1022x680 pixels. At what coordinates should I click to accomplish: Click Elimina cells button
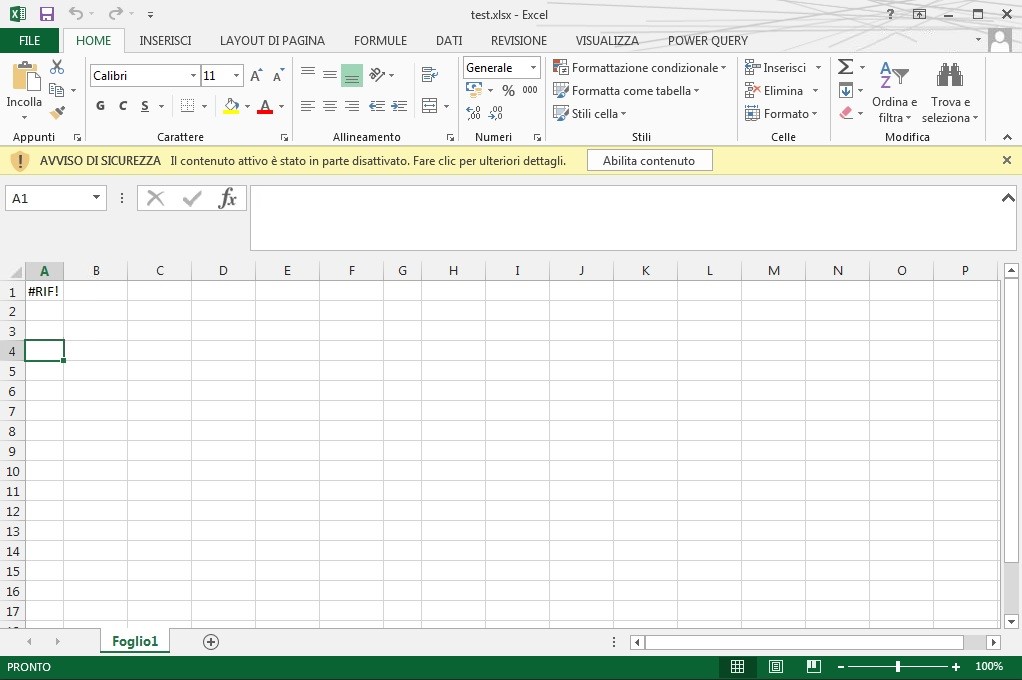coord(774,91)
